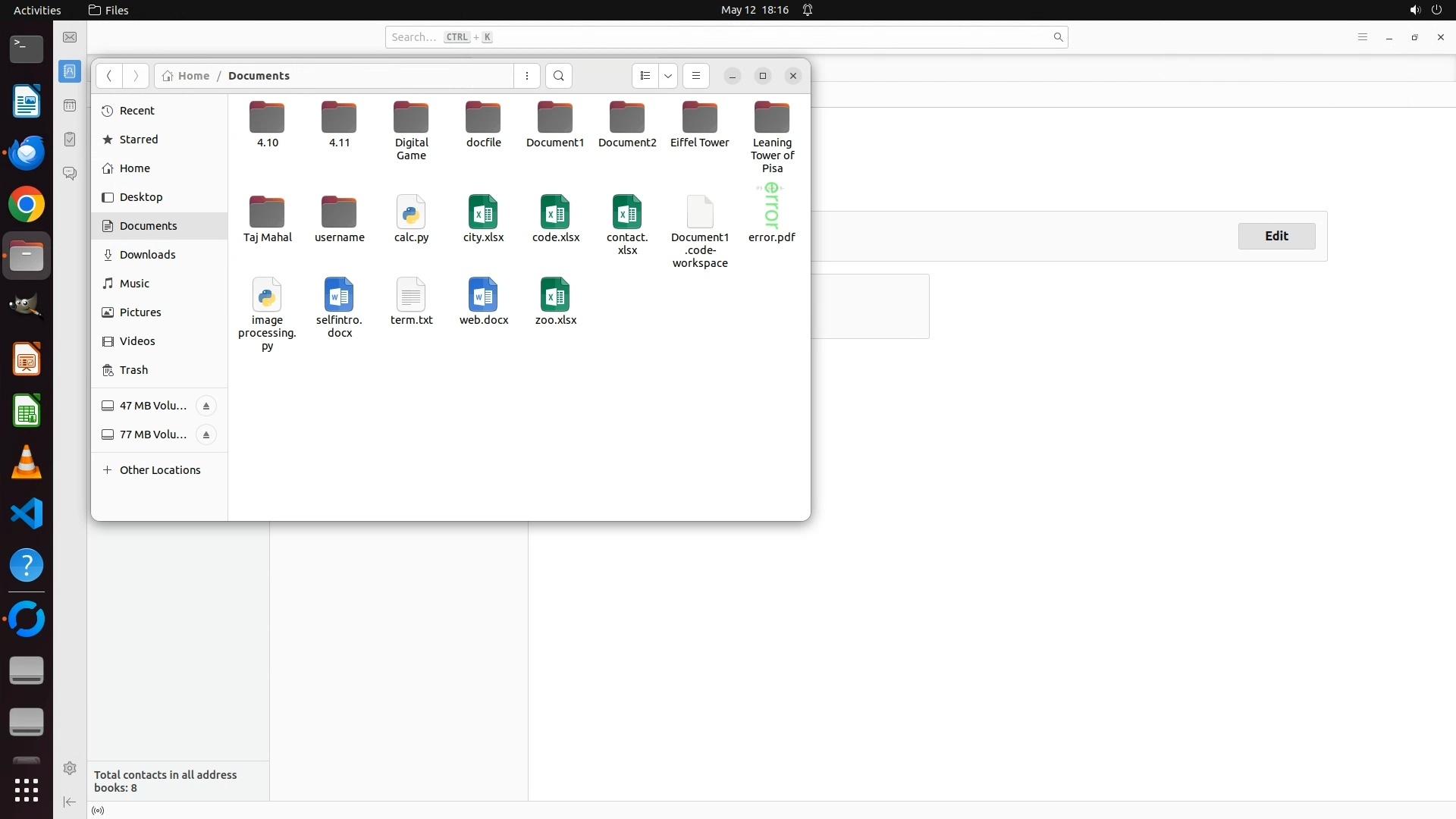Image resolution: width=1456 pixels, height=819 pixels.
Task: Click the search icon in Files toolbar
Action: click(559, 76)
